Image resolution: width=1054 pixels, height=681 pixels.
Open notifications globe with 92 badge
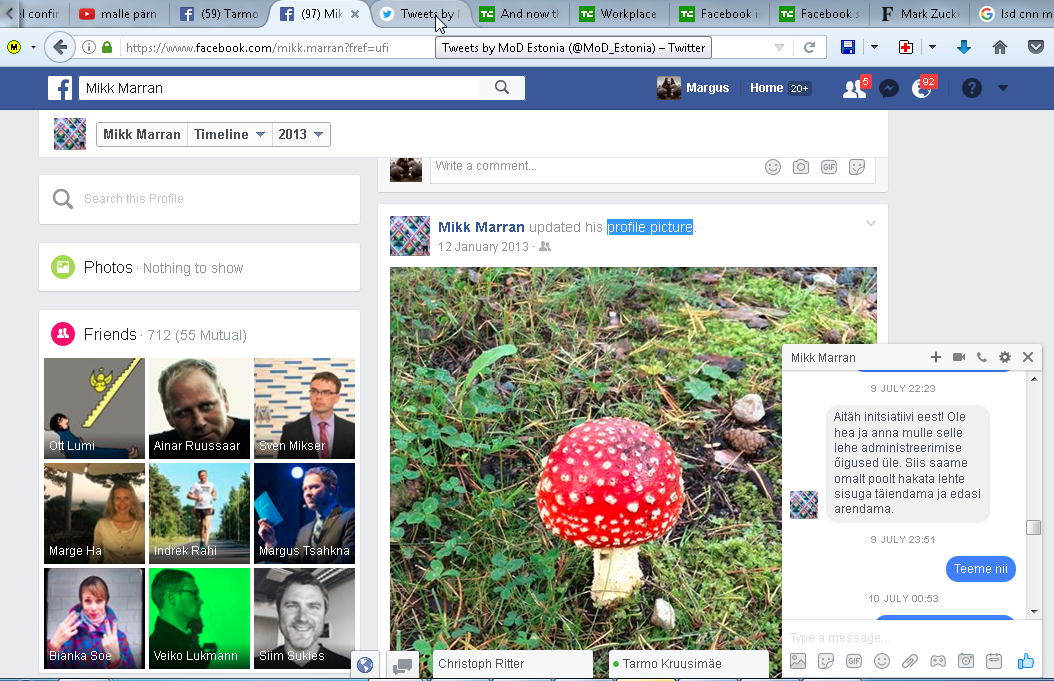tap(922, 88)
